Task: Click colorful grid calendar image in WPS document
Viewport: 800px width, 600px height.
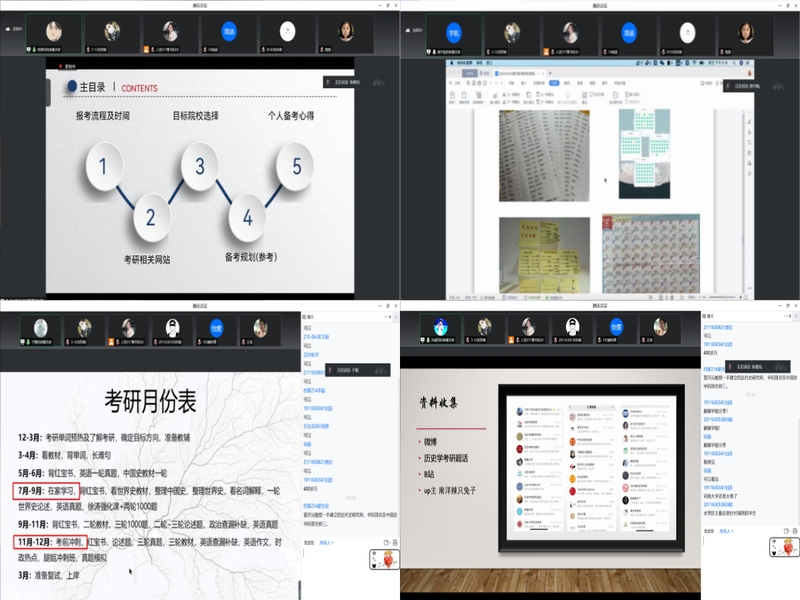Action: point(651,254)
